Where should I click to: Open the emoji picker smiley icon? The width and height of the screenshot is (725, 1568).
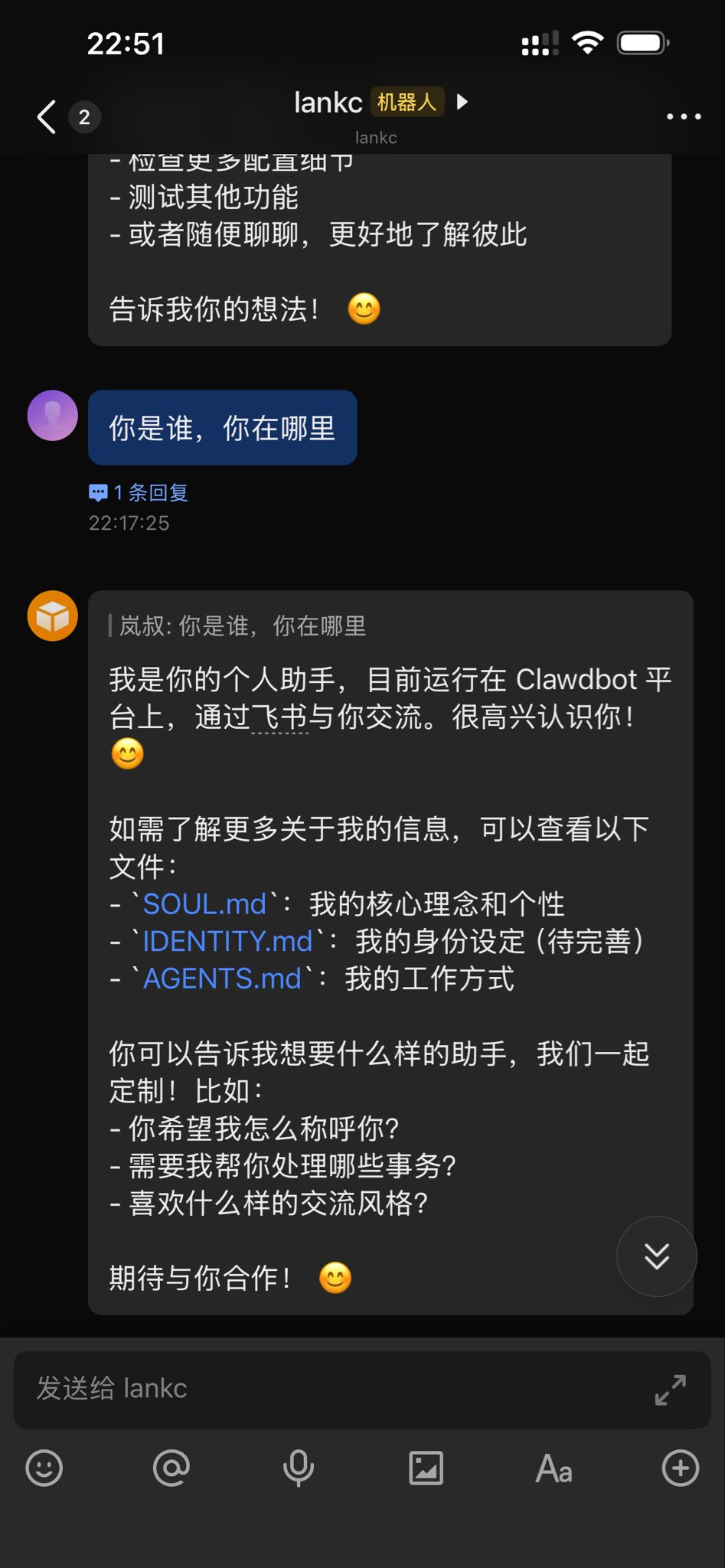pyautogui.click(x=44, y=1468)
